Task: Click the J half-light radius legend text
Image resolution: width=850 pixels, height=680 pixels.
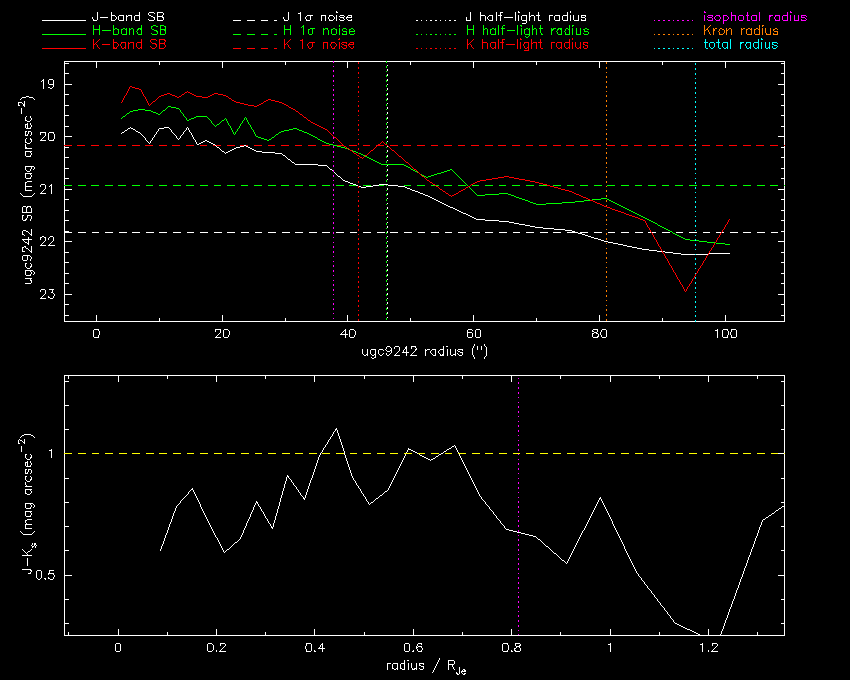Action: (526, 17)
